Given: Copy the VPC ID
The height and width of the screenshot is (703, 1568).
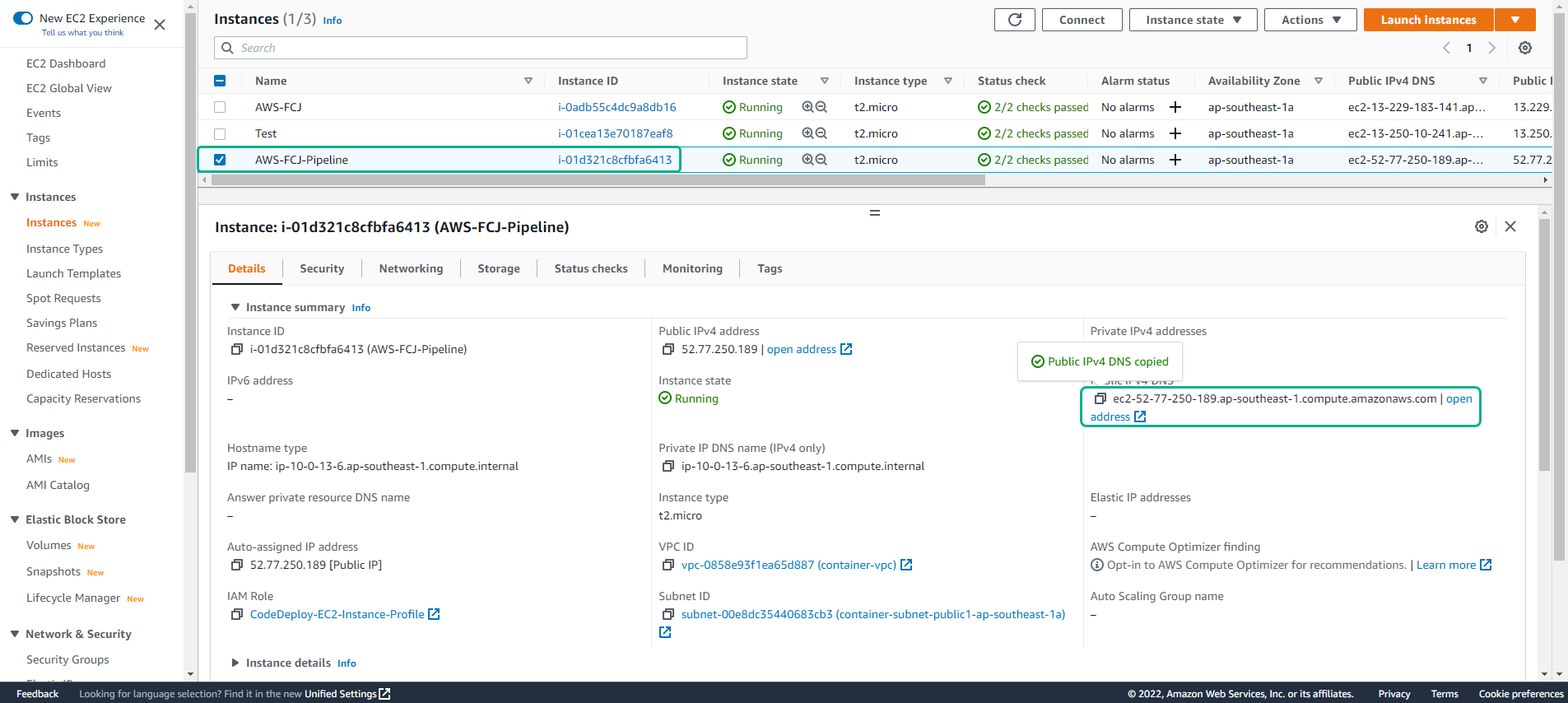Looking at the screenshot, I should pos(668,565).
